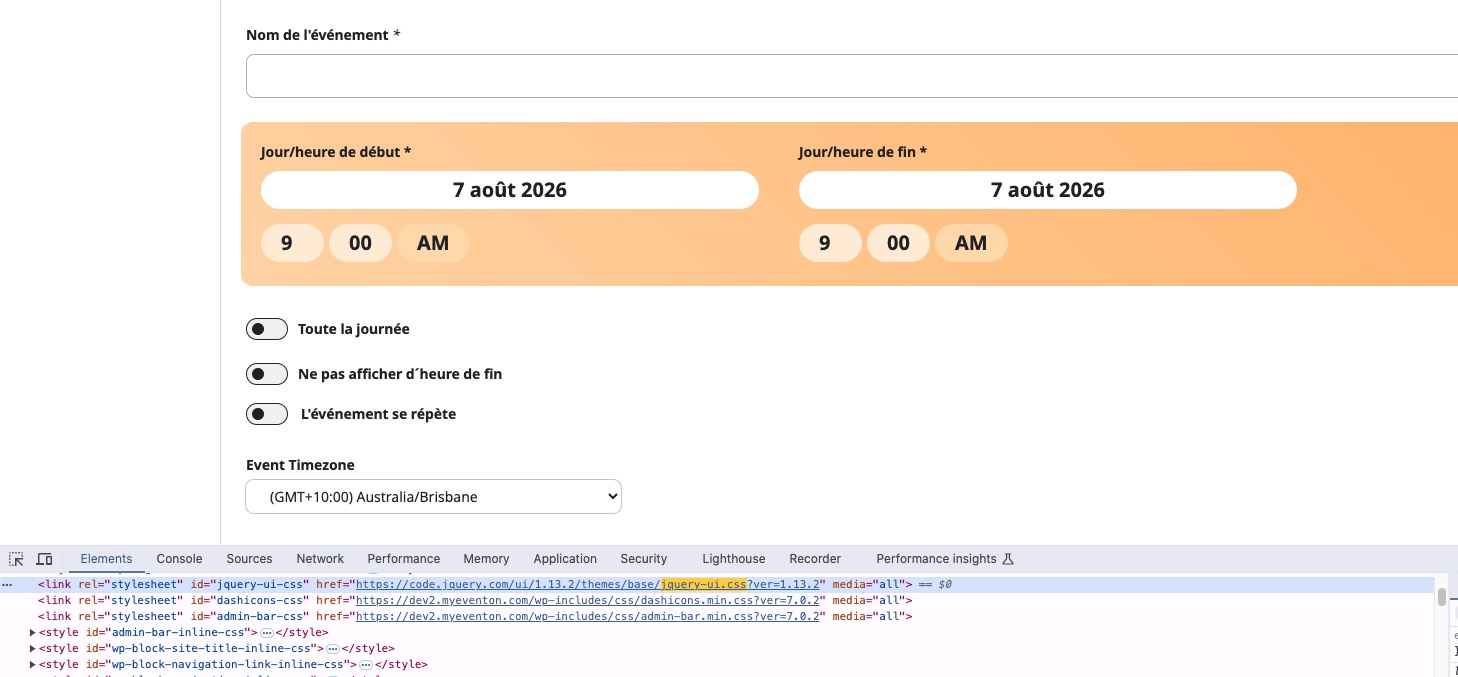This screenshot has height=677, width=1458.
Task: Click the Performance insights flask icon
Action: tap(1008, 559)
